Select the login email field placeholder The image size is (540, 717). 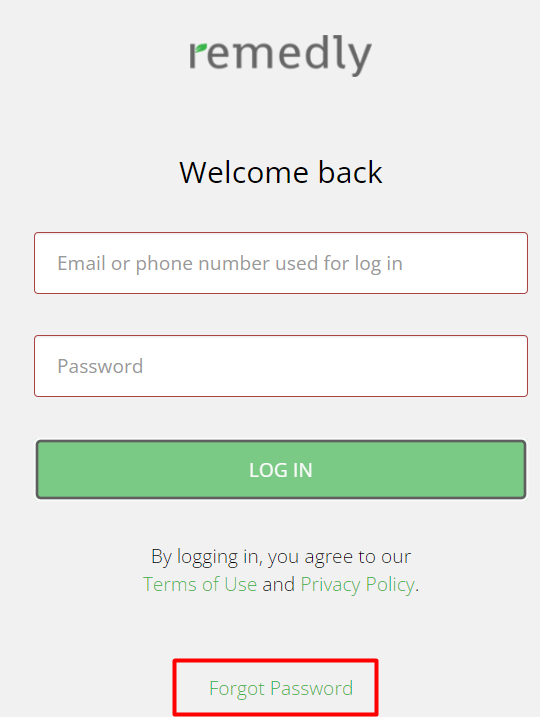(x=230, y=263)
